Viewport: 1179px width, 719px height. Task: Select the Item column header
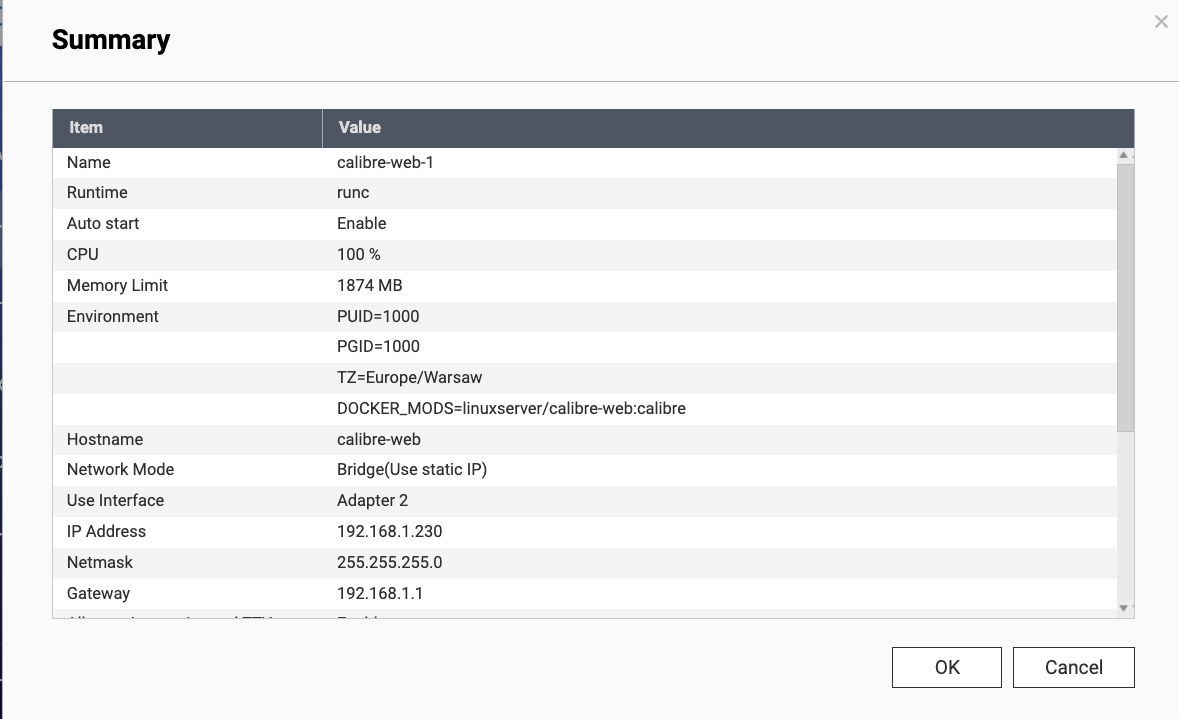pos(86,127)
